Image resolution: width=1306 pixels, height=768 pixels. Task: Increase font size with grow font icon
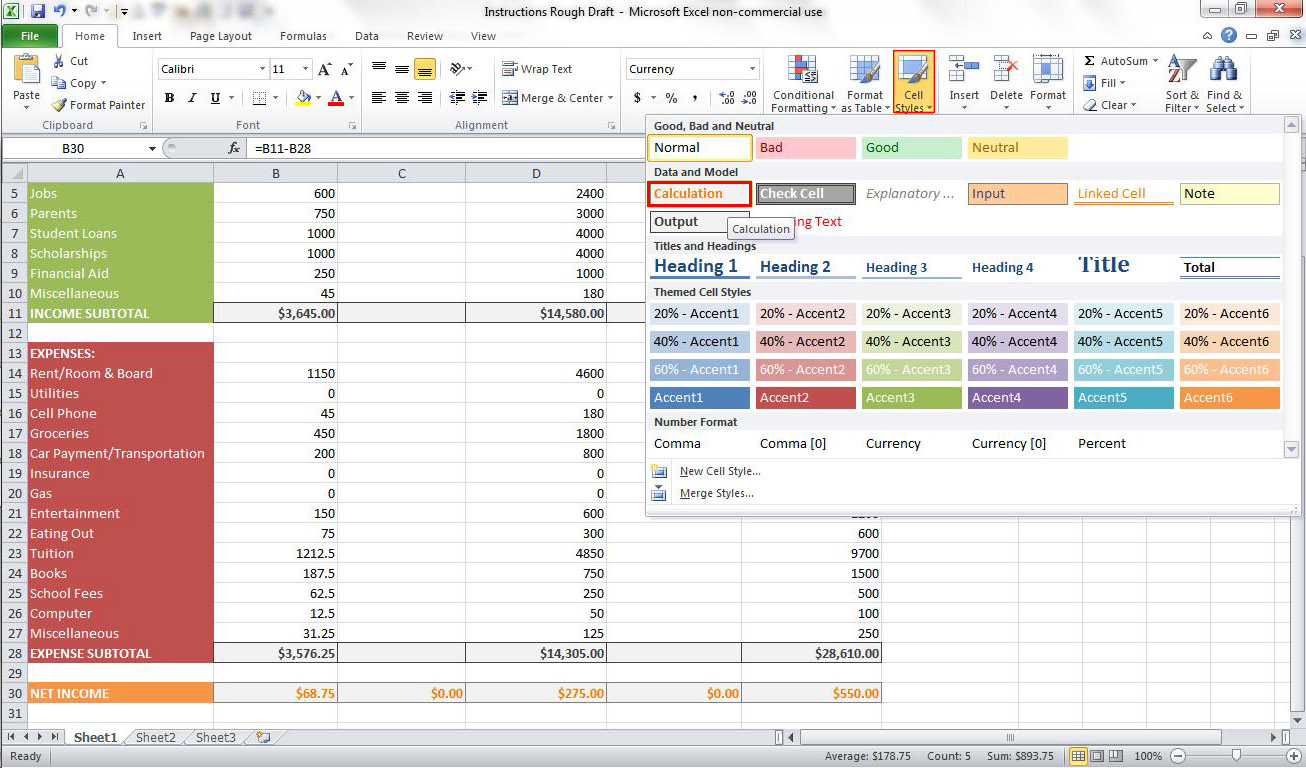pos(324,69)
